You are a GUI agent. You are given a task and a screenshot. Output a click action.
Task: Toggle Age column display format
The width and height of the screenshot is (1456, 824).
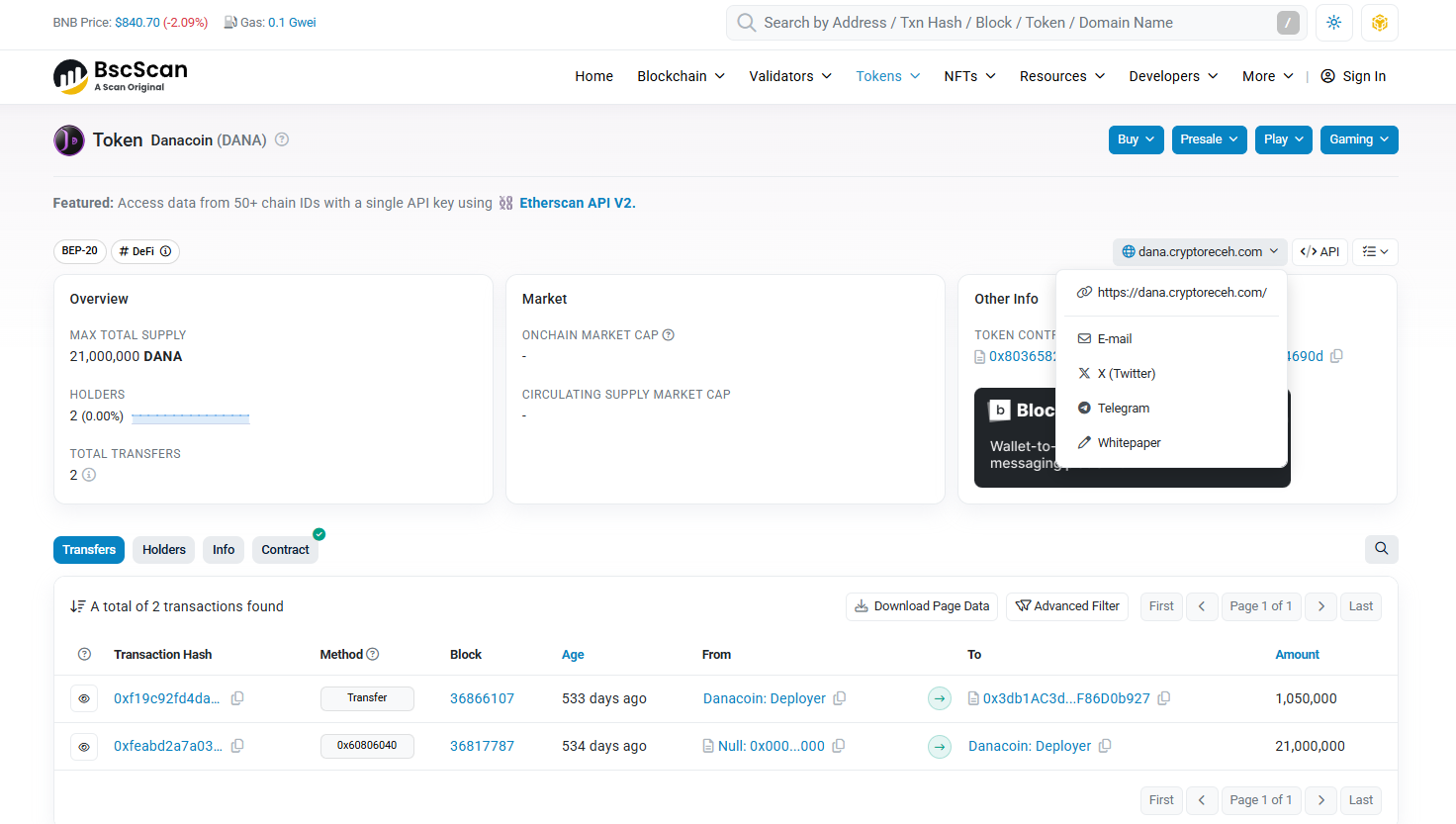573,655
